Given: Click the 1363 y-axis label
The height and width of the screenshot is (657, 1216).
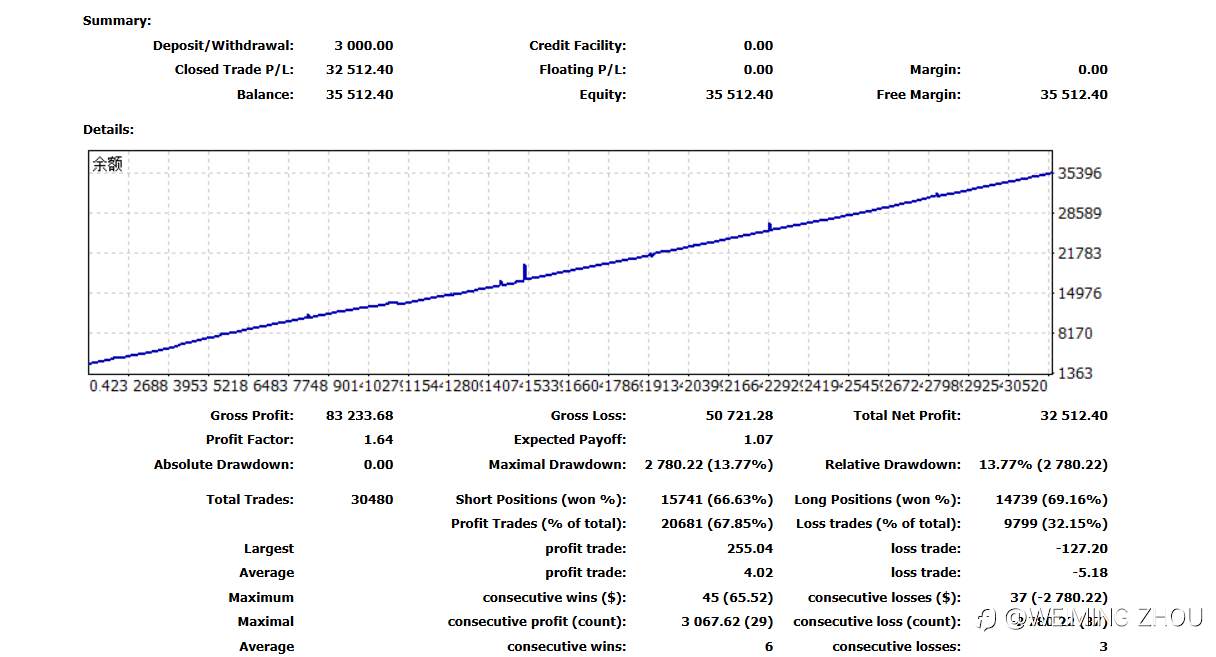Looking at the screenshot, I should (x=1075, y=373).
